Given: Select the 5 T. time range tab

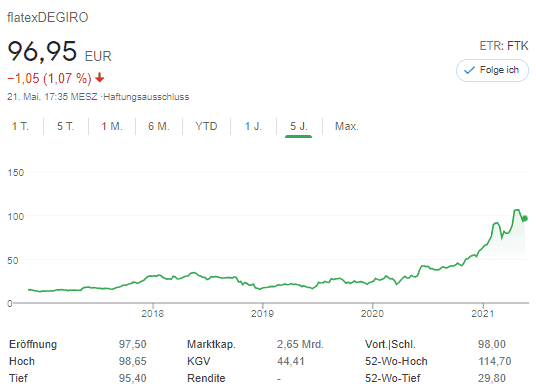Looking at the screenshot, I should (x=66, y=126).
